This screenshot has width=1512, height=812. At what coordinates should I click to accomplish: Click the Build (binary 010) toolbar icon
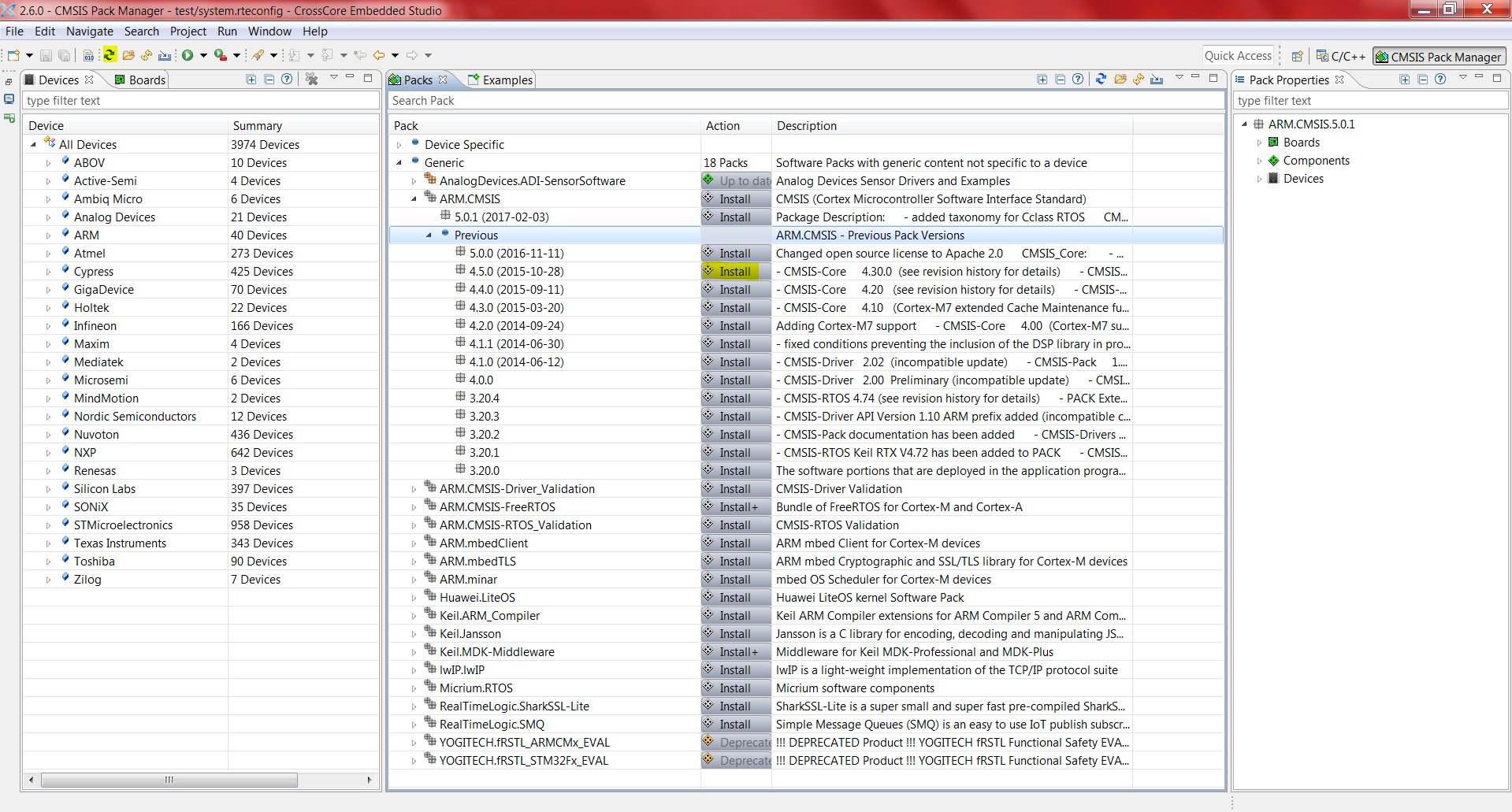88,55
